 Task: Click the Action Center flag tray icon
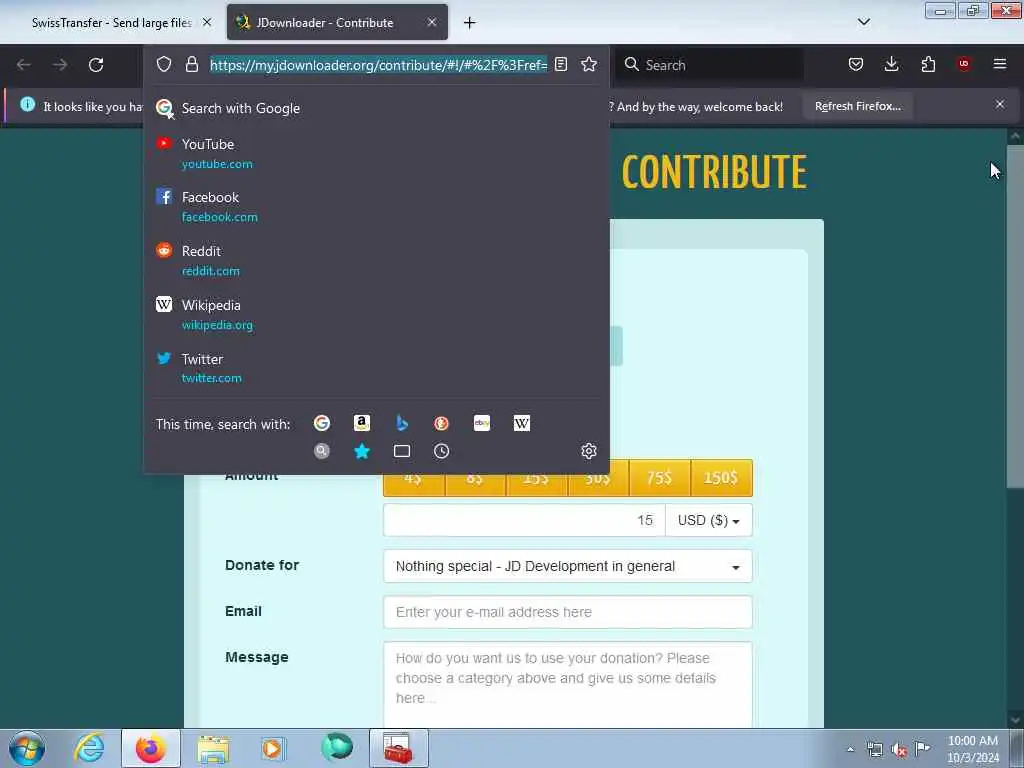[x=923, y=749]
